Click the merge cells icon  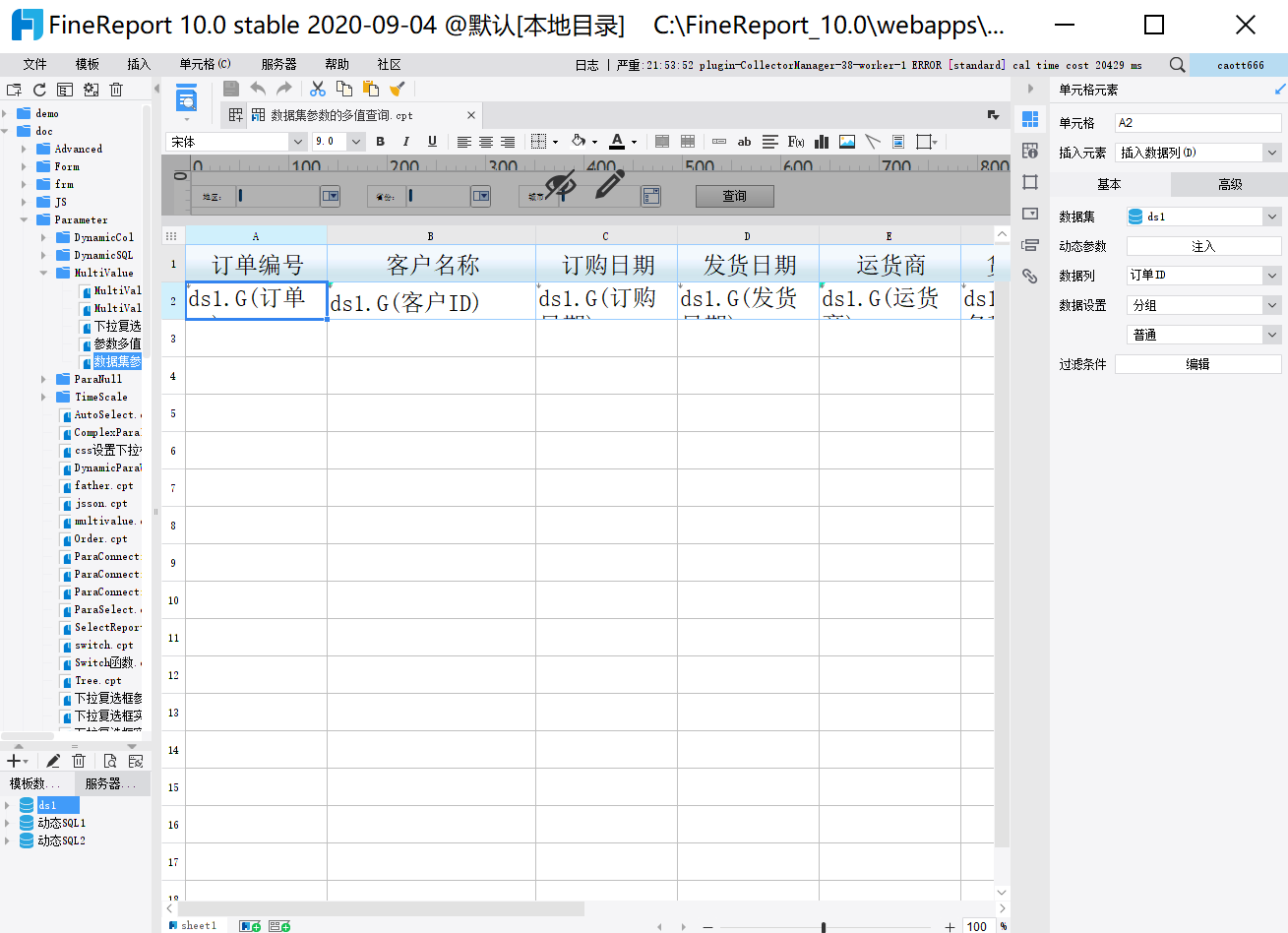(662, 142)
